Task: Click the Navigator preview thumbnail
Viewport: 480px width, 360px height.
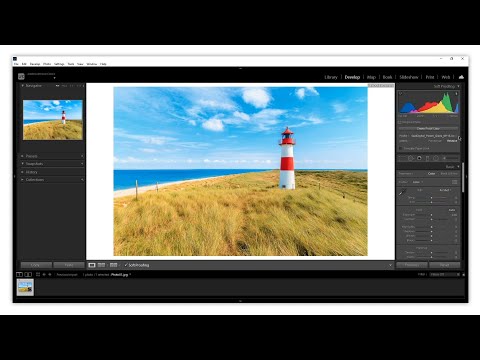Action: point(53,120)
